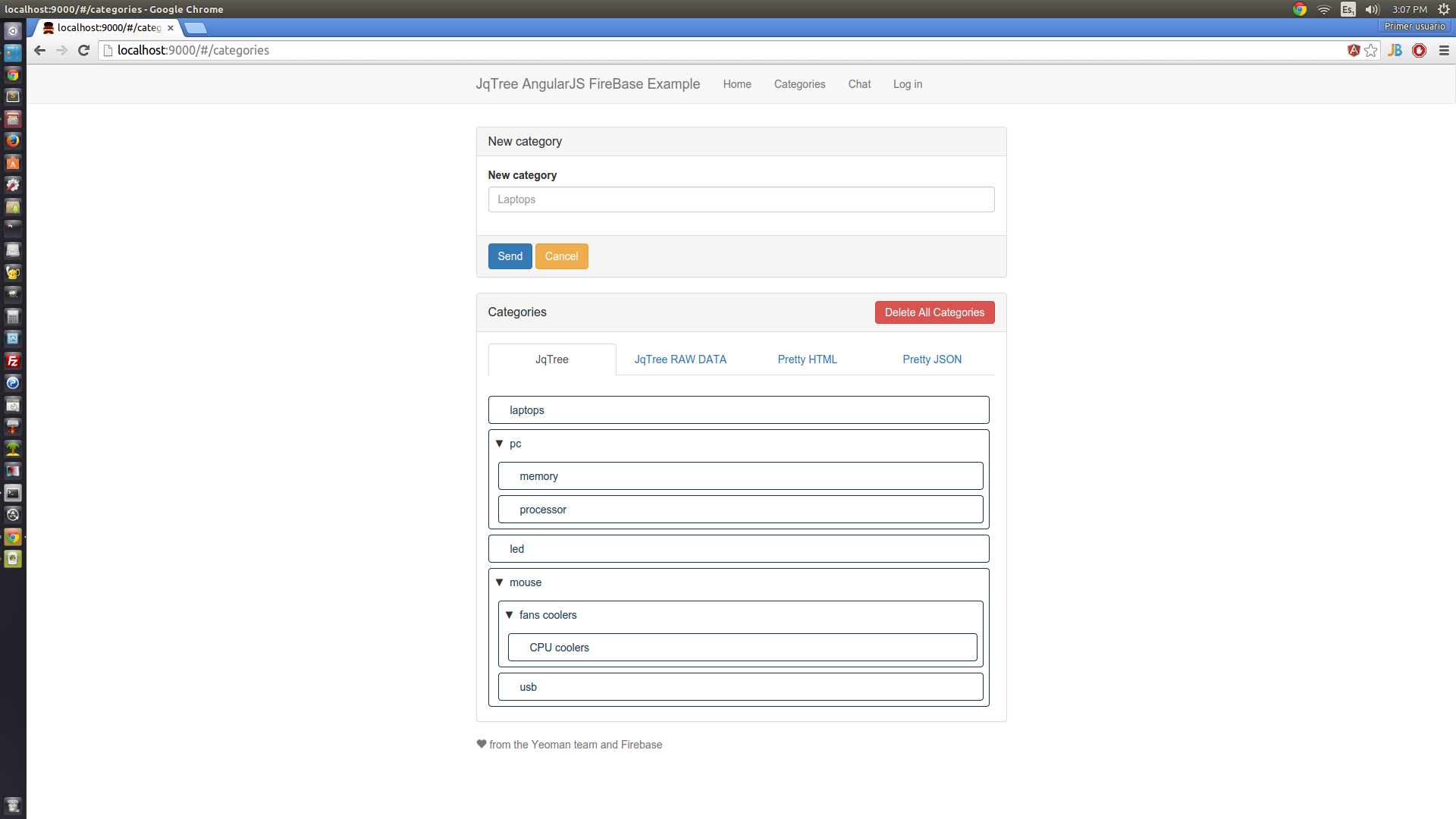Collapse the pc category node
The image size is (1456, 819).
tap(499, 444)
